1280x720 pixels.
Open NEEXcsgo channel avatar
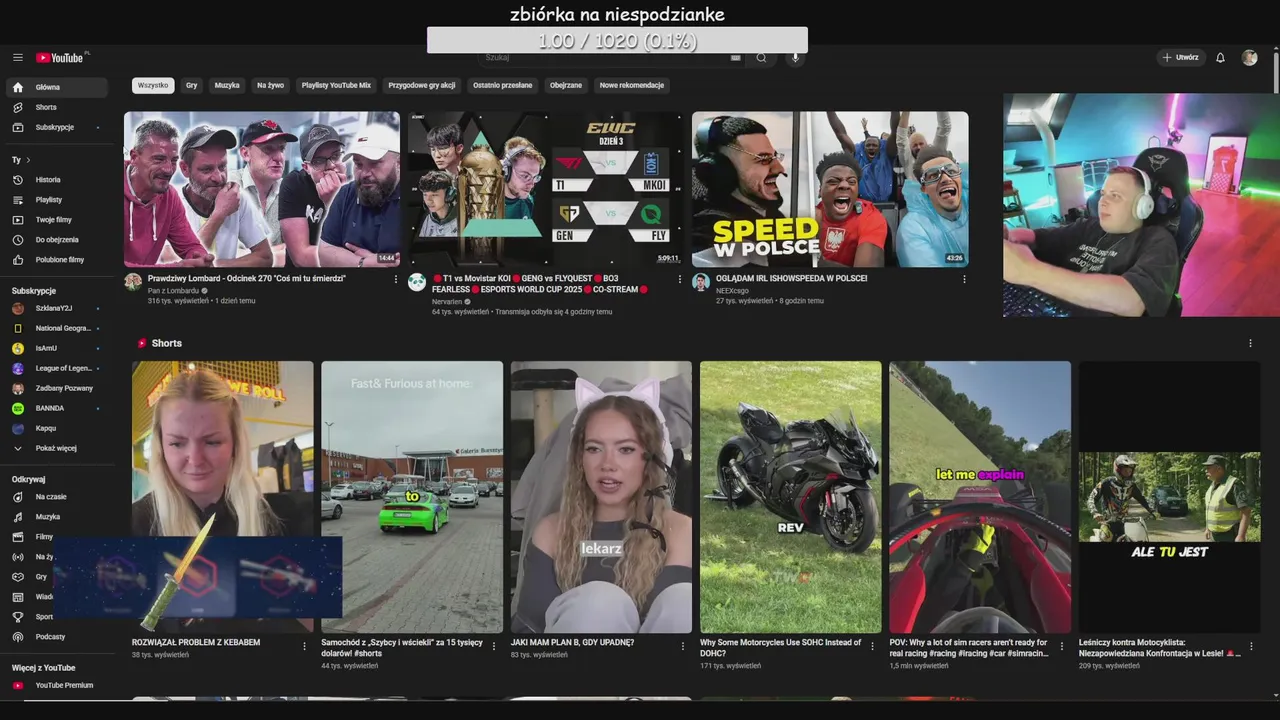701,282
